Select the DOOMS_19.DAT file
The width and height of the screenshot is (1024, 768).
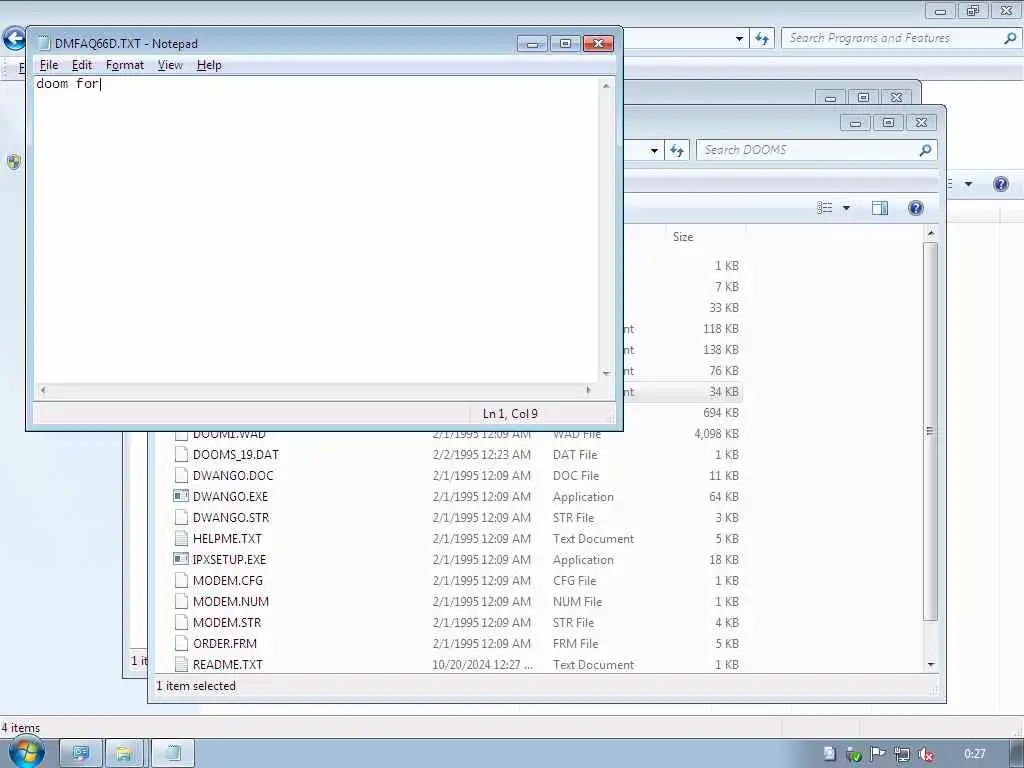click(236, 455)
